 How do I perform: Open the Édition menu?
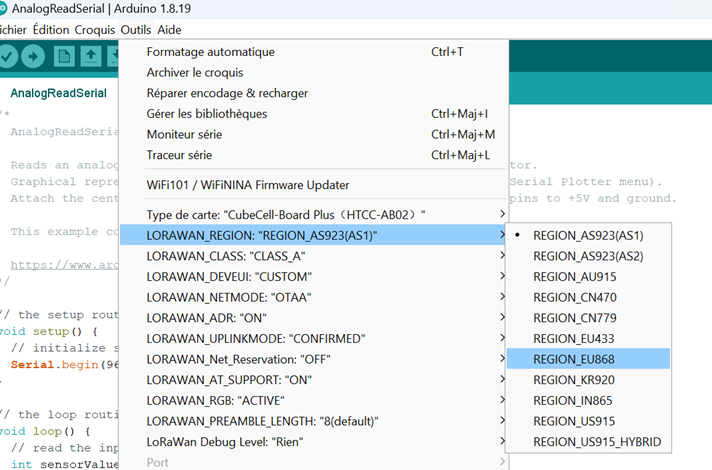point(51,30)
